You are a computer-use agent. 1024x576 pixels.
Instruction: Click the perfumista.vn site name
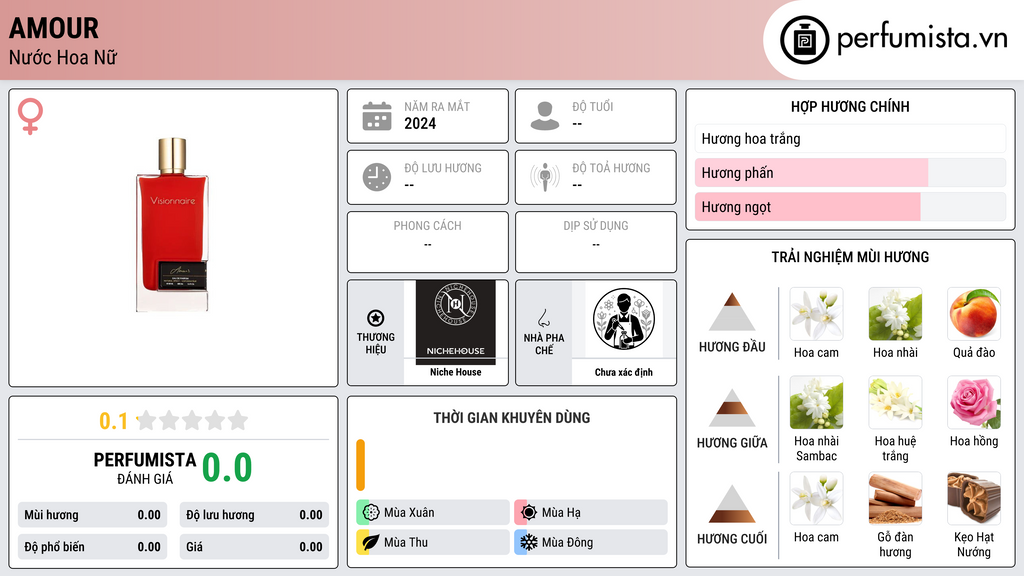tap(922, 38)
